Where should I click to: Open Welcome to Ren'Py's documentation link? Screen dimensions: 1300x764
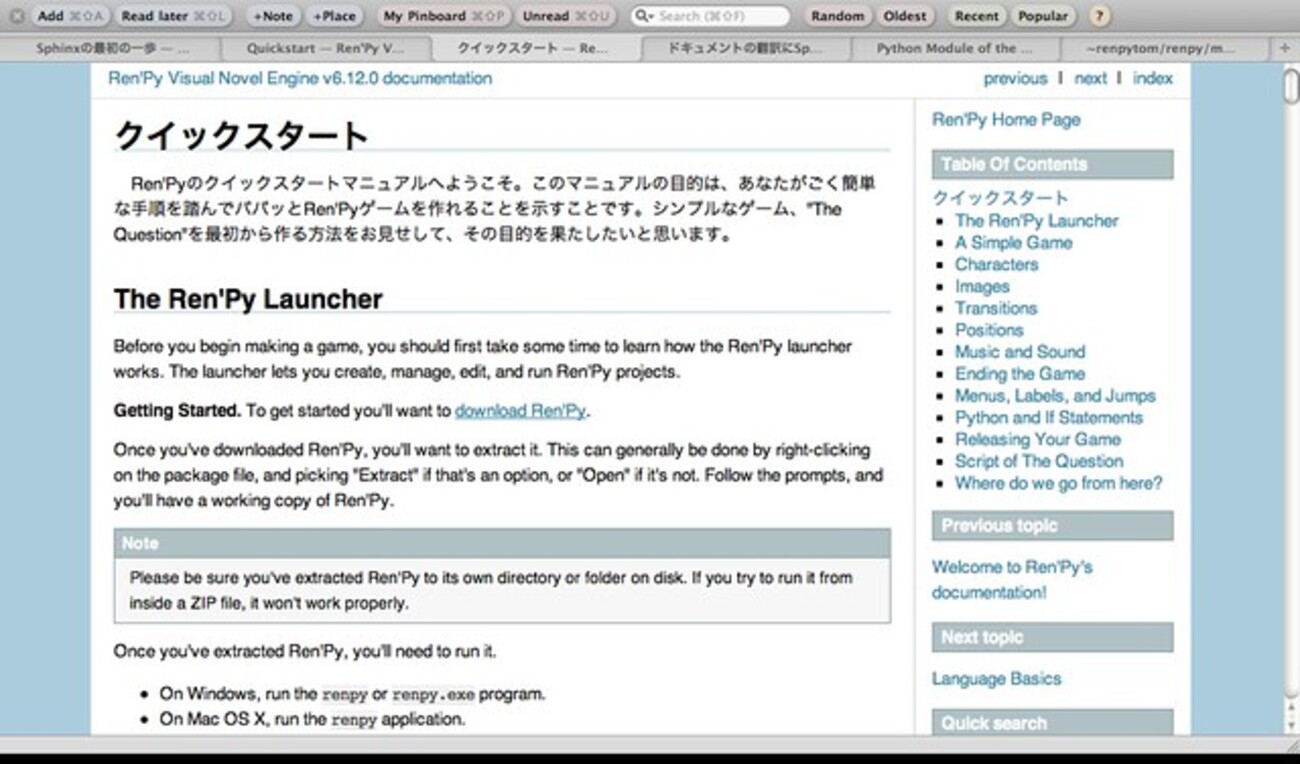tap(1012, 580)
